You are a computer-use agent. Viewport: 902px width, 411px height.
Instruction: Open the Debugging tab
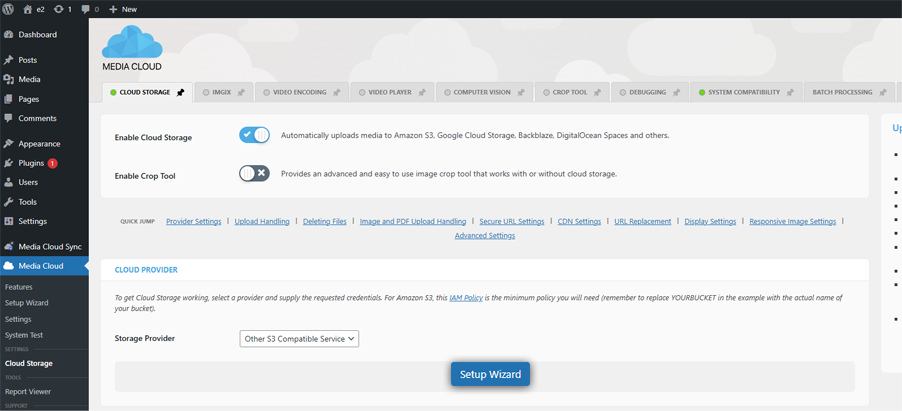point(650,92)
